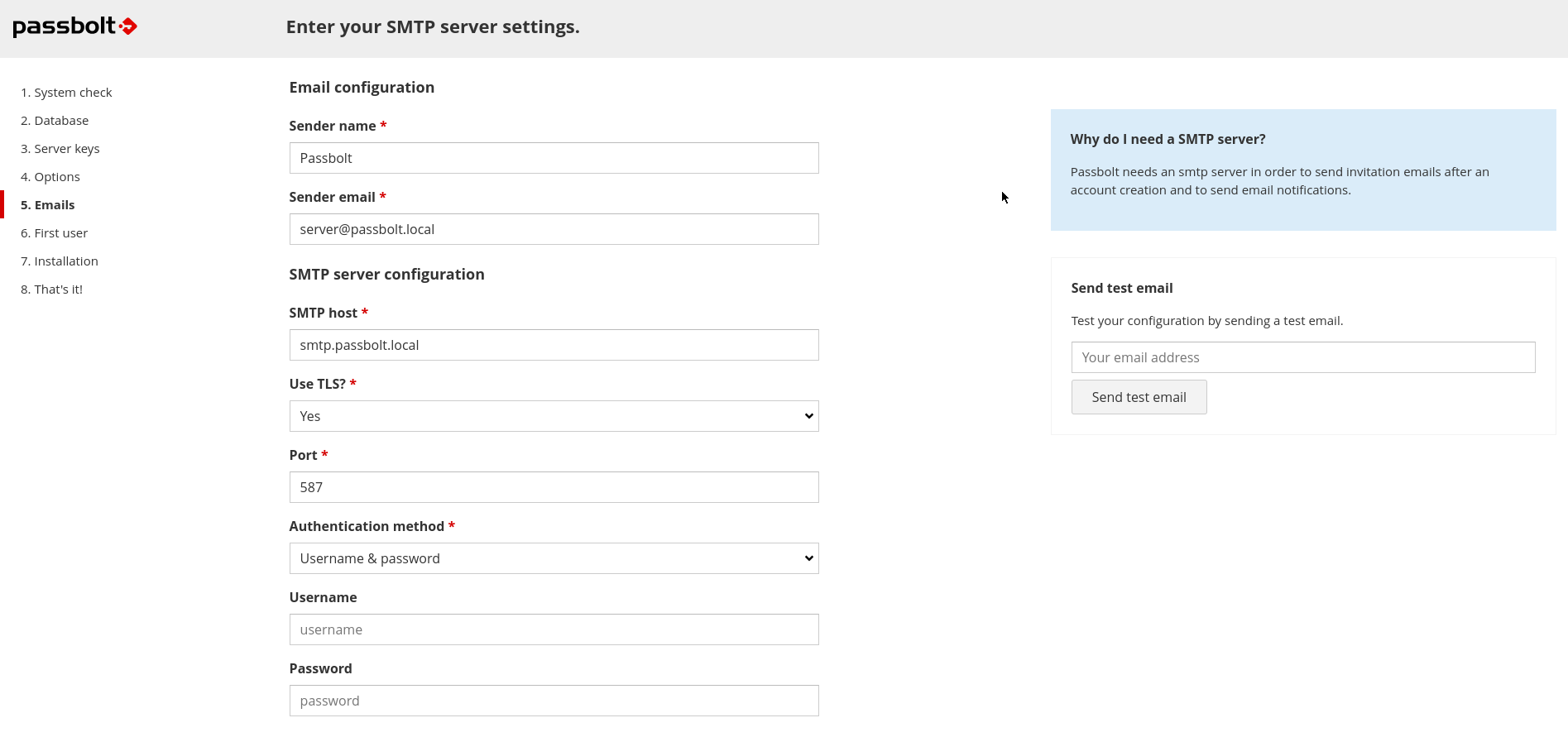Focus the SMTP host field
The width and height of the screenshot is (1568, 737).
pyautogui.click(x=554, y=345)
